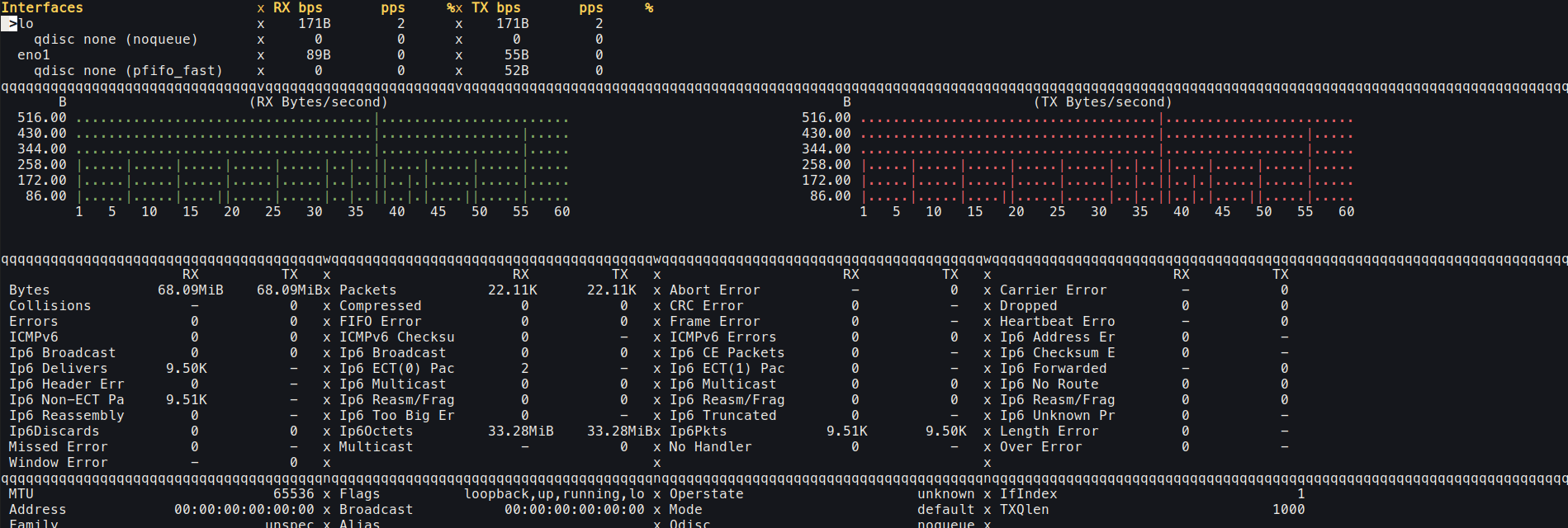The image size is (1568, 528).
Task: Click the 'Window Error' label
Action: [x=59, y=463]
